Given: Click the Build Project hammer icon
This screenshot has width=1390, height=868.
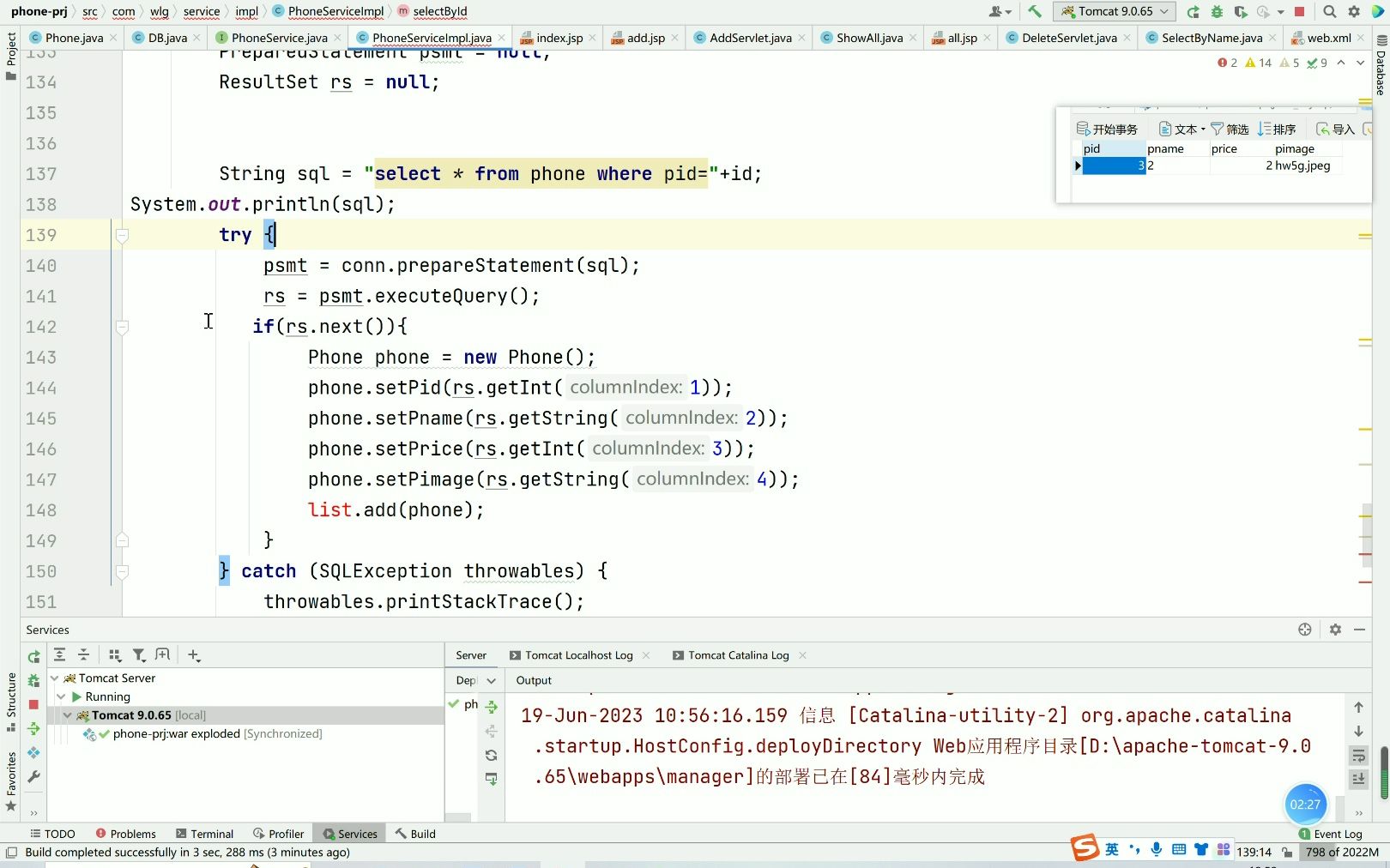Looking at the screenshot, I should coord(1035,11).
